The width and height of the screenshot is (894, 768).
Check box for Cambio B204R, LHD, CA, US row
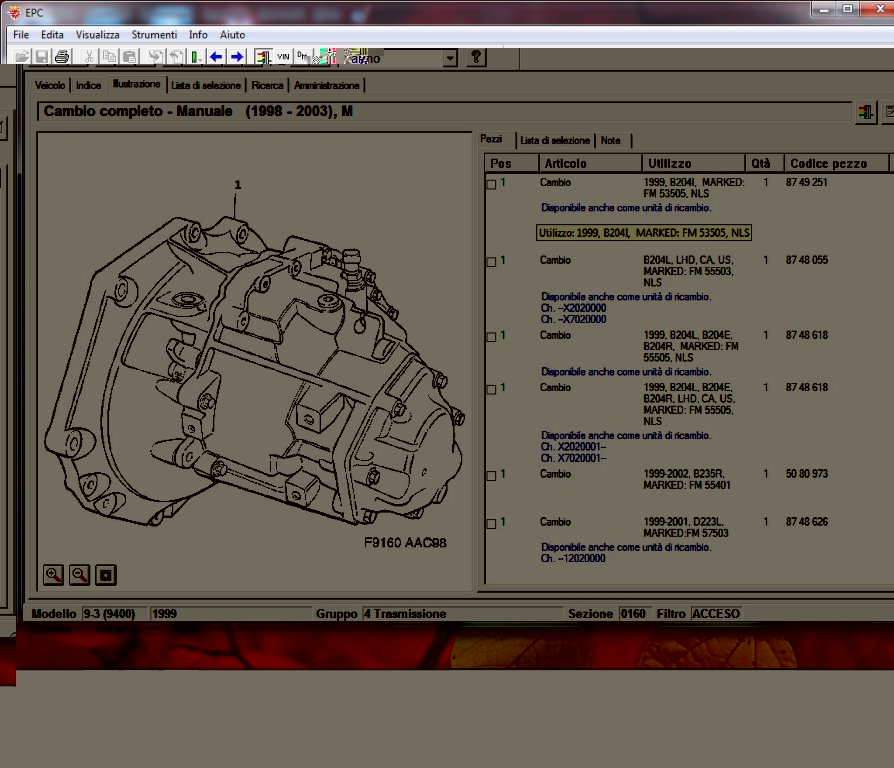(491, 389)
